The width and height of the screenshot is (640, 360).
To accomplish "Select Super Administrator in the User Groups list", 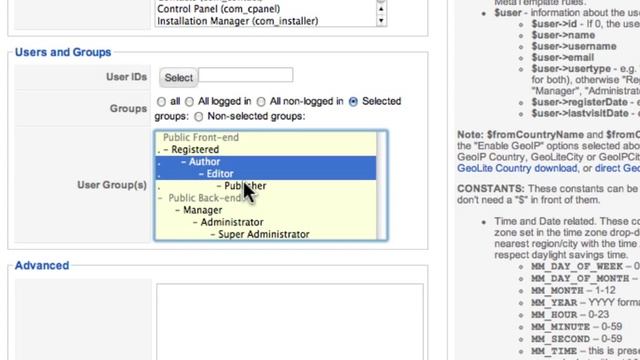I will click(x=266, y=234).
